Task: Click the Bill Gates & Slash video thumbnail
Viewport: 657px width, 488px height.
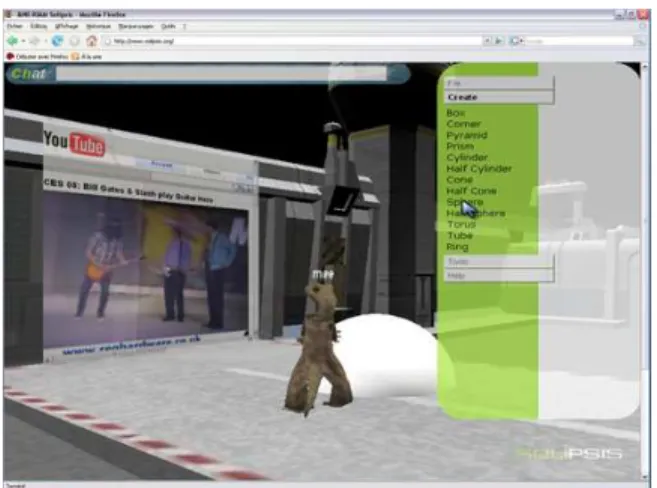Action: click(x=145, y=268)
